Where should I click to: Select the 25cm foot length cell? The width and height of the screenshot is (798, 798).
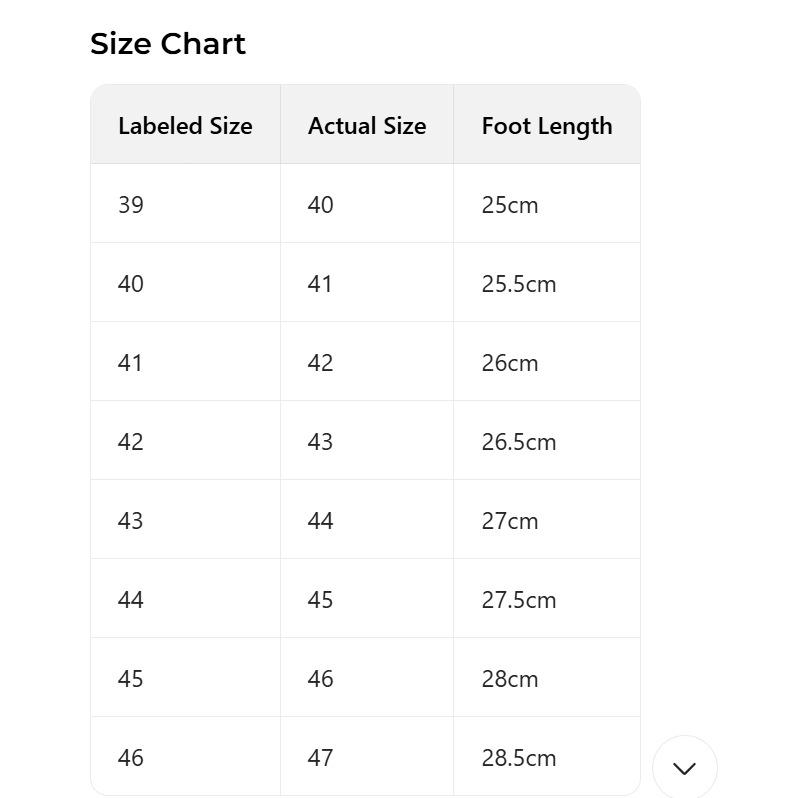point(510,205)
